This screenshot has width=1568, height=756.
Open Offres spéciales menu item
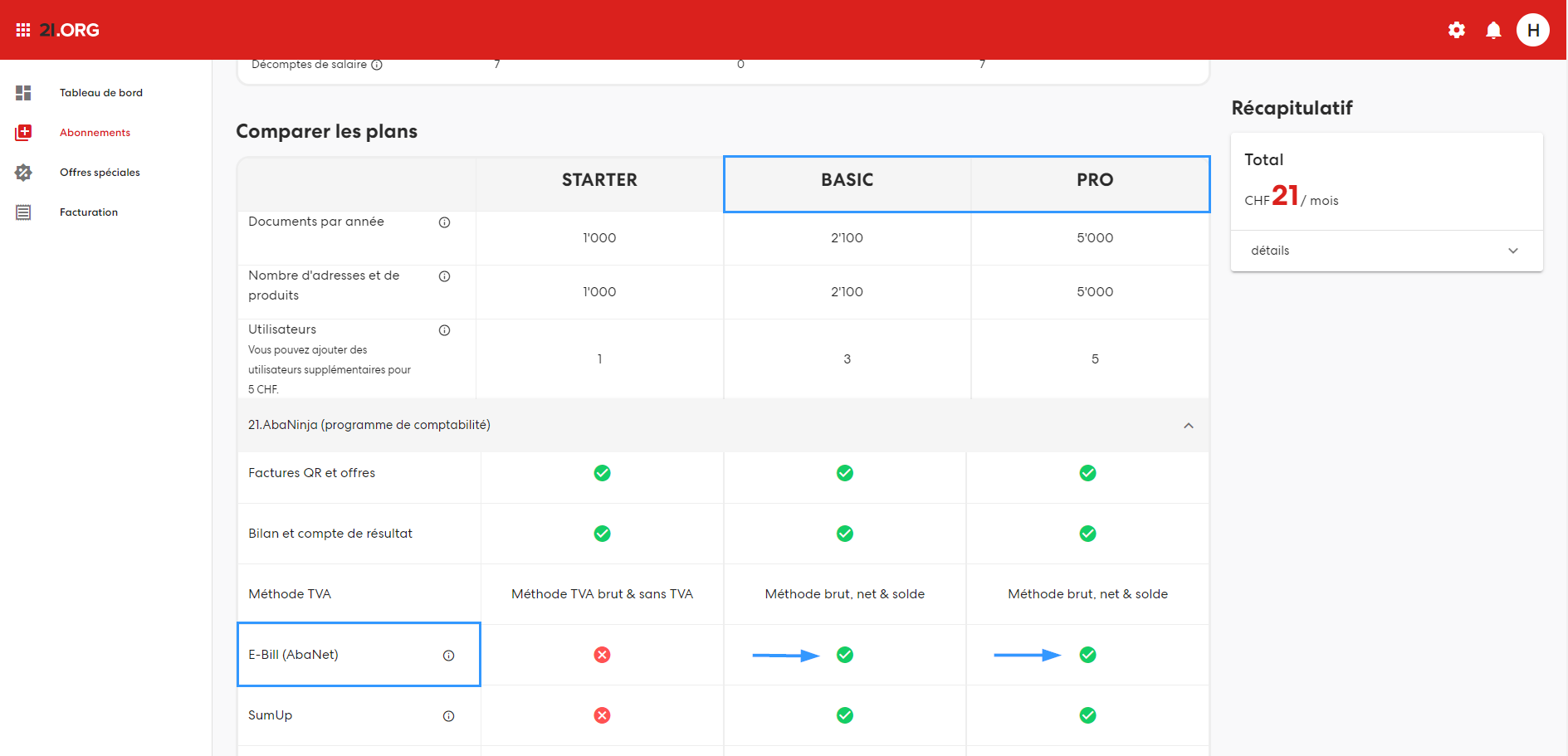click(100, 173)
